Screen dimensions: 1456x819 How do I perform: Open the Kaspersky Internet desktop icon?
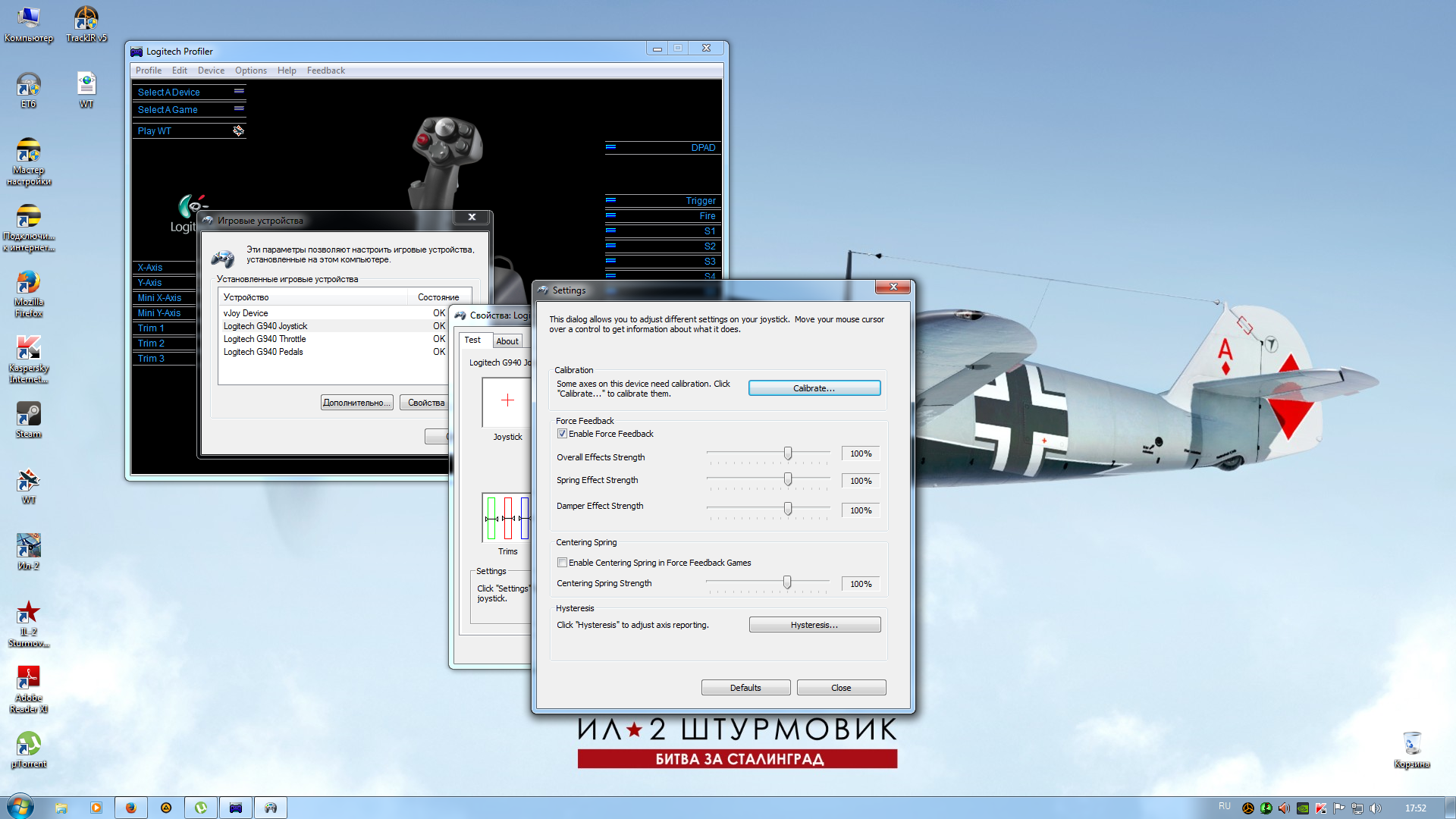tap(28, 359)
